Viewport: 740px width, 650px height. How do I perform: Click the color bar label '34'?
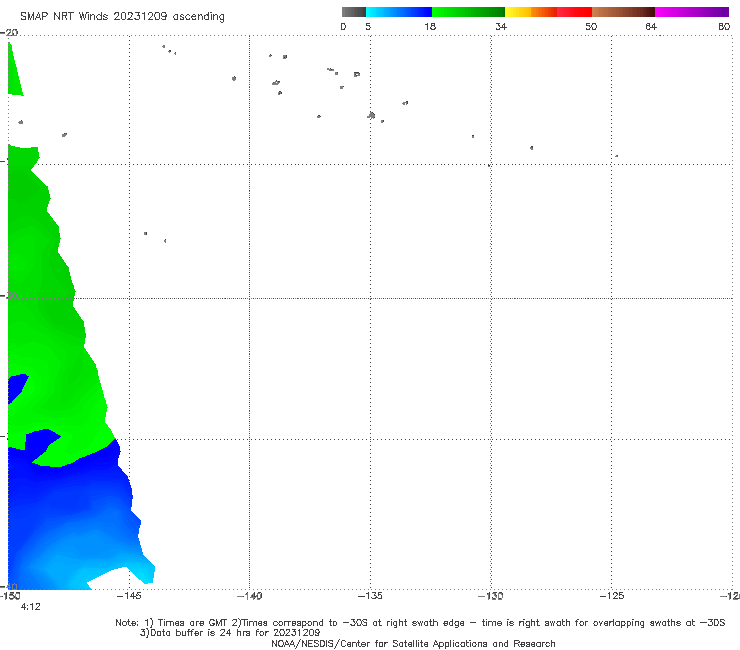click(x=501, y=26)
